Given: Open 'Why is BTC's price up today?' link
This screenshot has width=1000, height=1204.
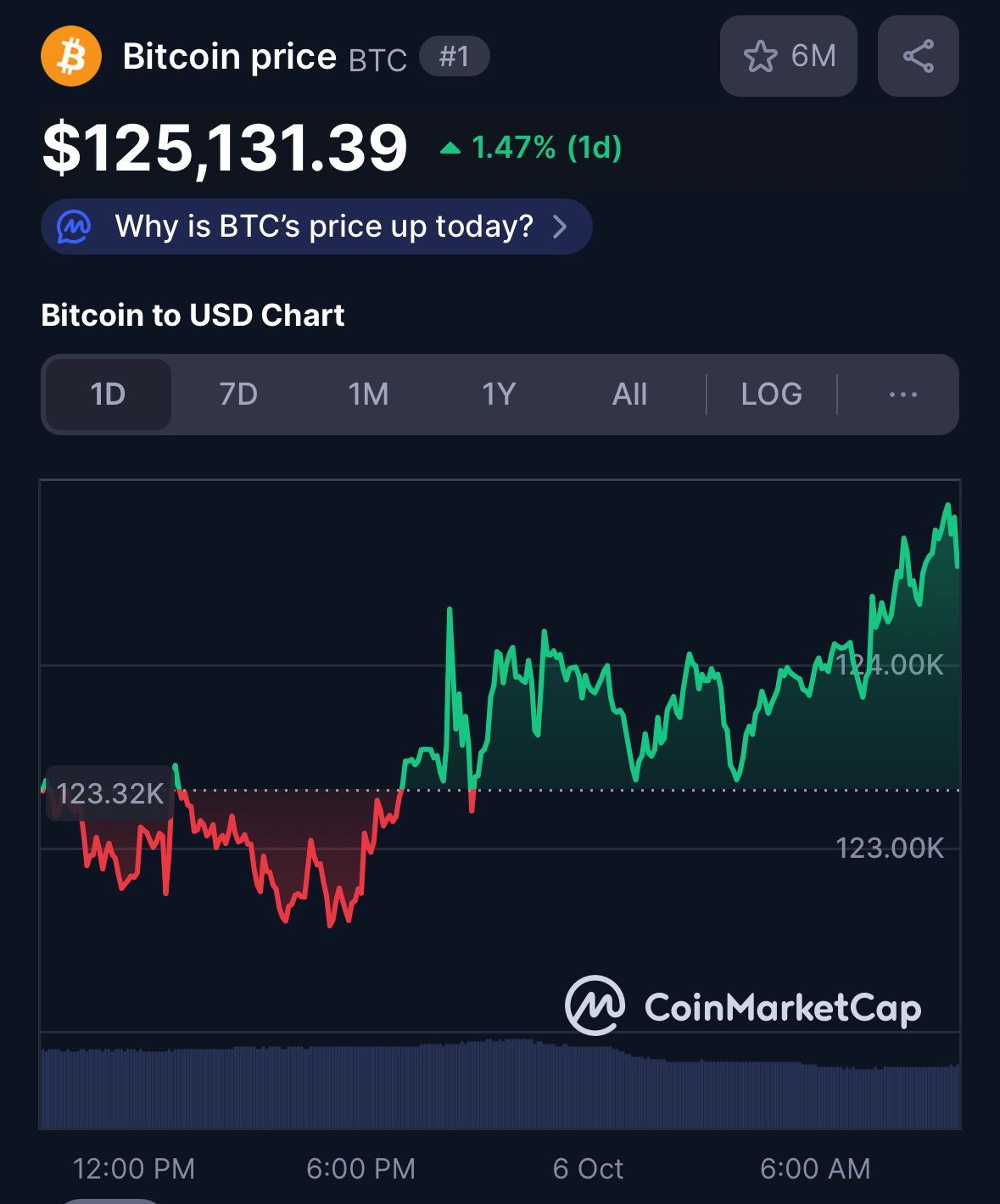Looking at the screenshot, I should tap(324, 227).
